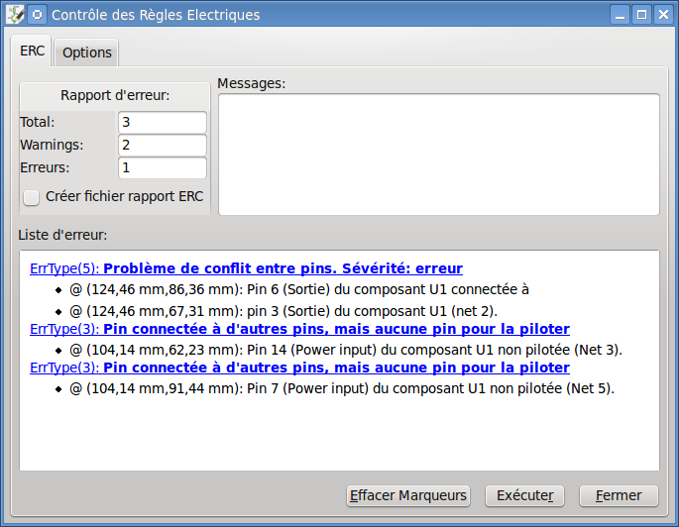Select the Pin 14 Power input detail line

coord(346,349)
